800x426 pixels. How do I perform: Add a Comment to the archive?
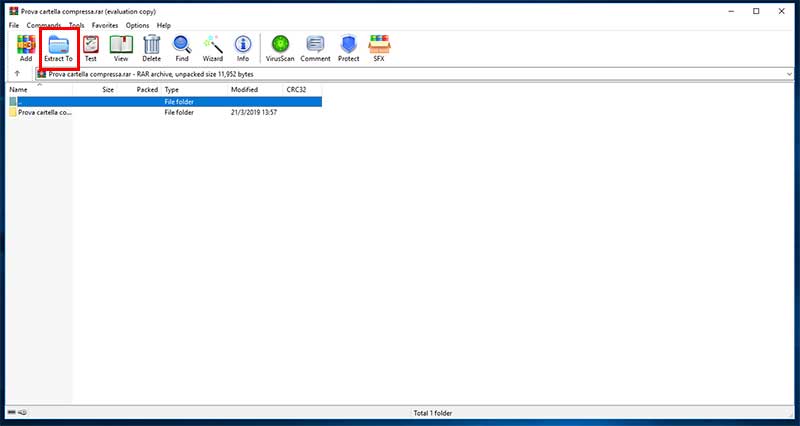(x=315, y=48)
